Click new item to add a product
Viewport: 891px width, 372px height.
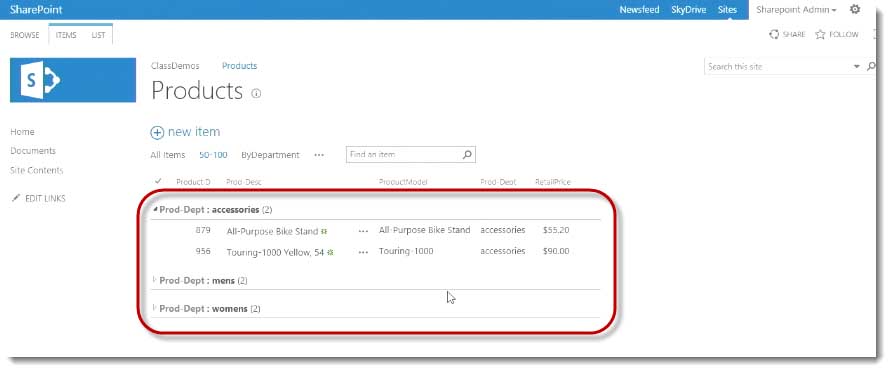point(185,132)
